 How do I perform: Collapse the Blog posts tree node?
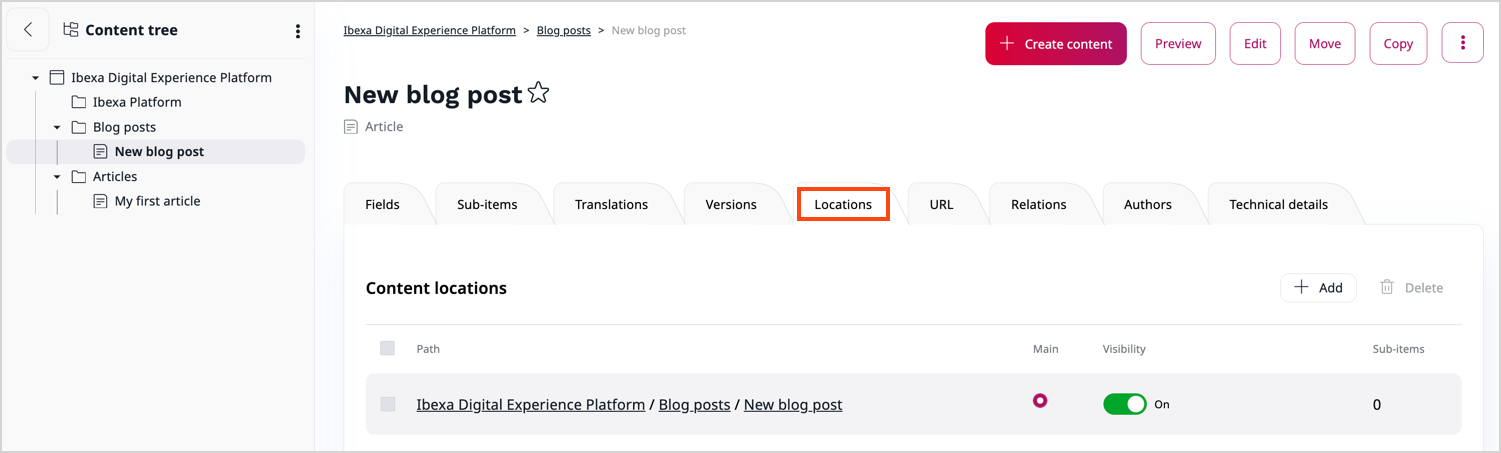[57, 127]
